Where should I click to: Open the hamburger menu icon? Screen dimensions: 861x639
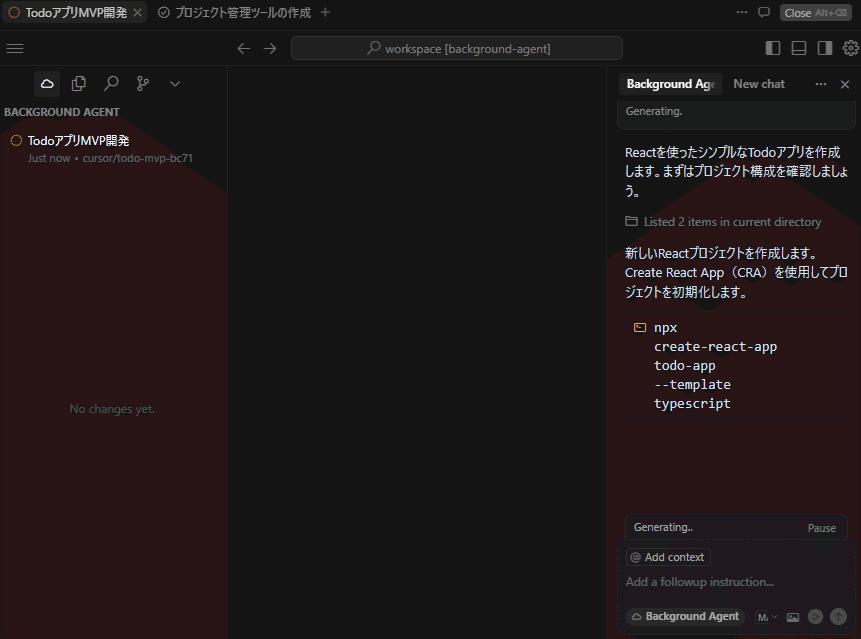coord(15,48)
